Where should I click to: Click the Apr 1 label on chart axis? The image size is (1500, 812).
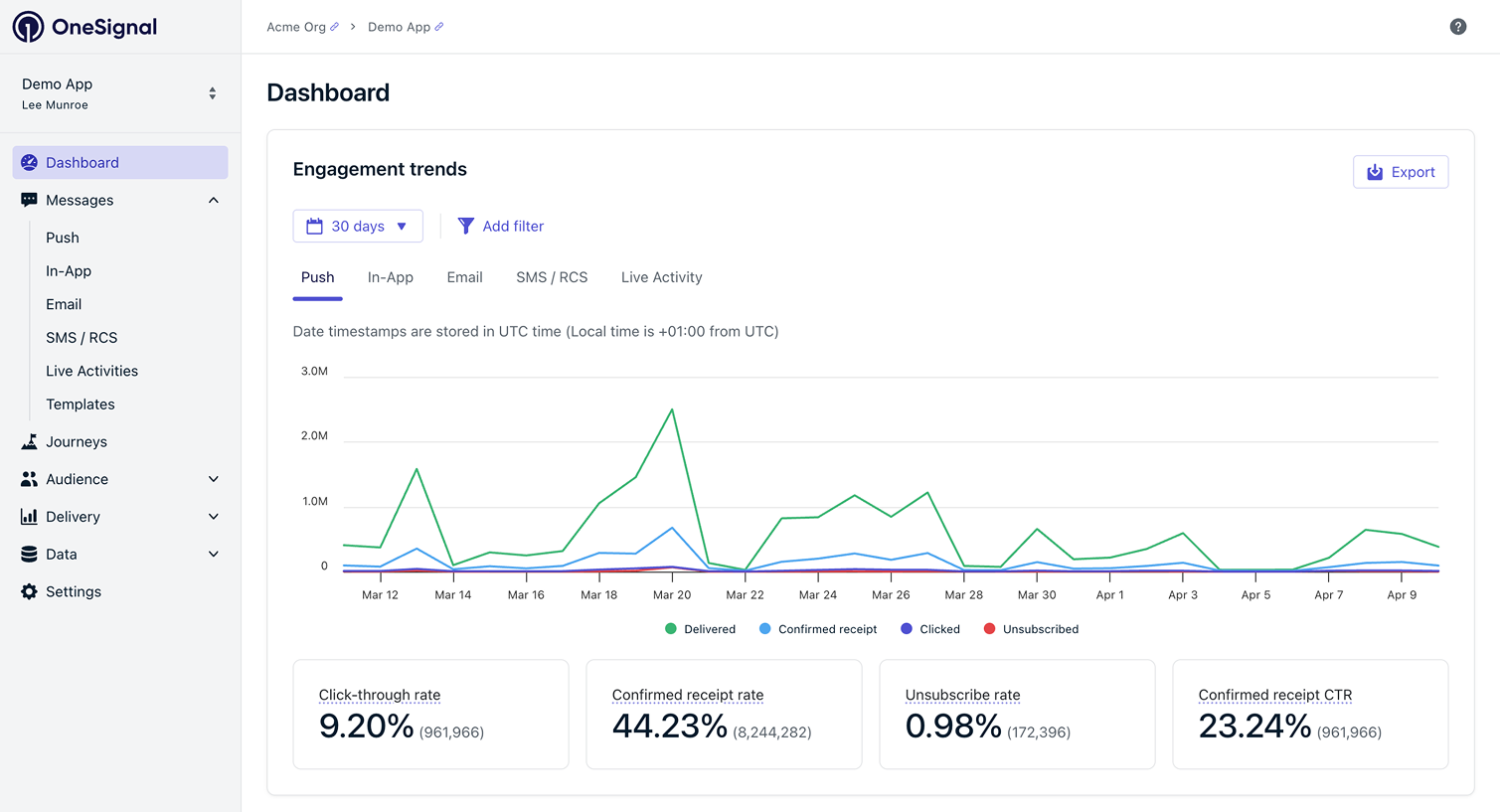(x=1110, y=595)
